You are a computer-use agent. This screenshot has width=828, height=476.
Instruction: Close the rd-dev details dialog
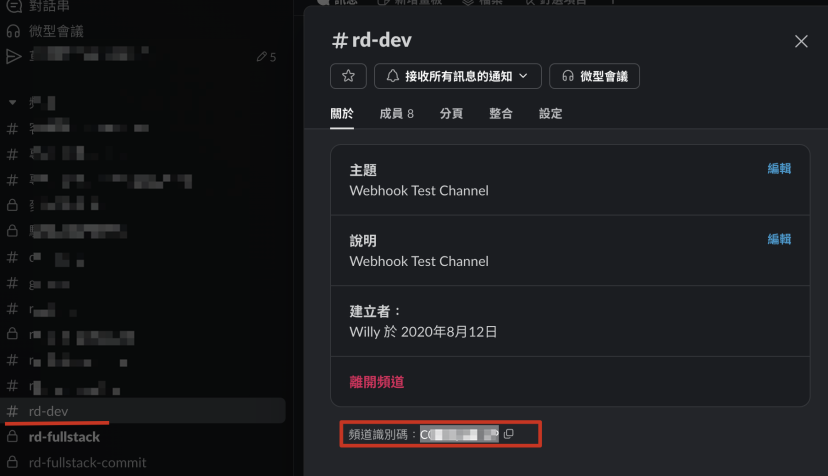801,41
